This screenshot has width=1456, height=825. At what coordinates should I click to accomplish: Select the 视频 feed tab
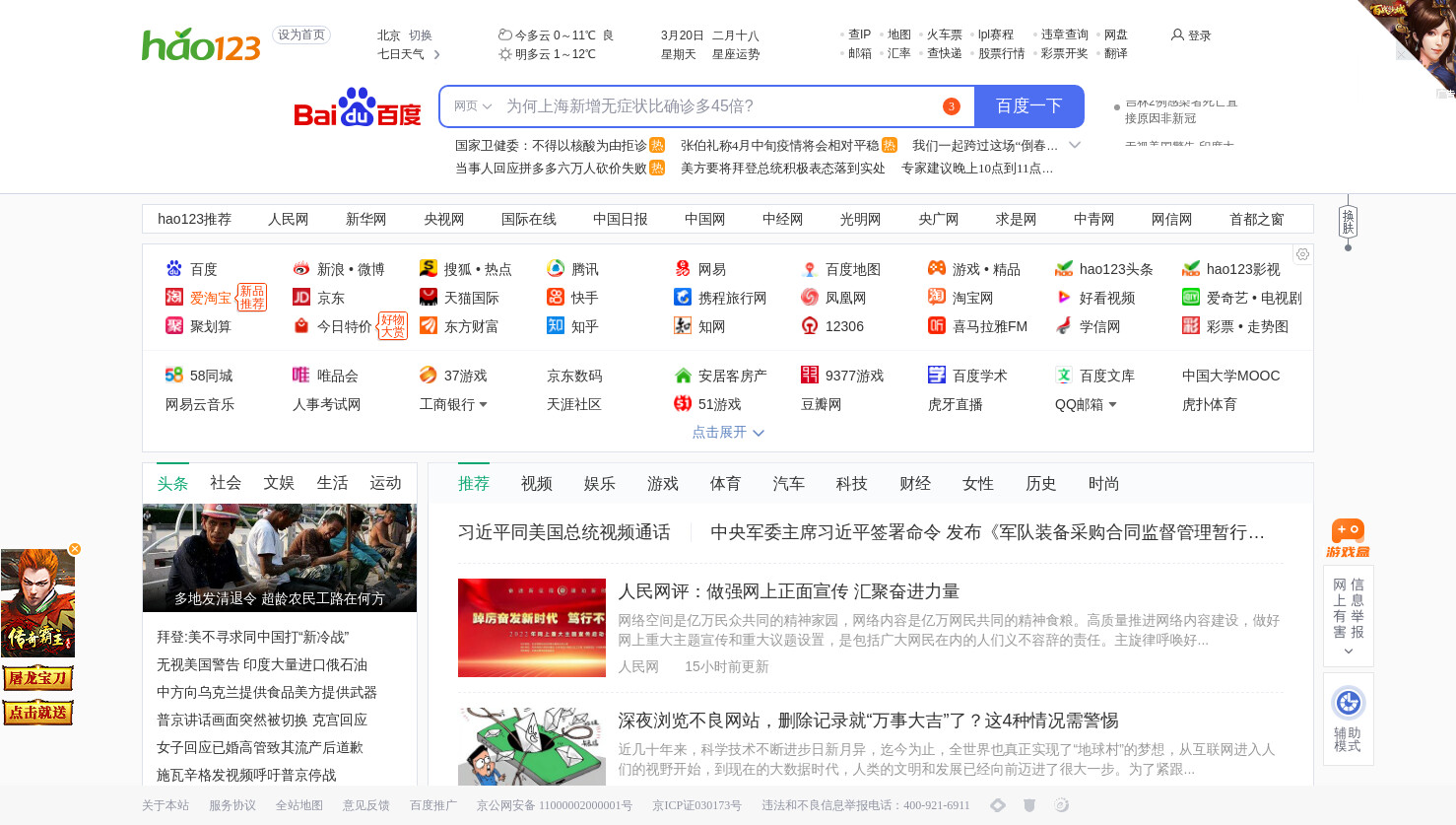point(537,483)
